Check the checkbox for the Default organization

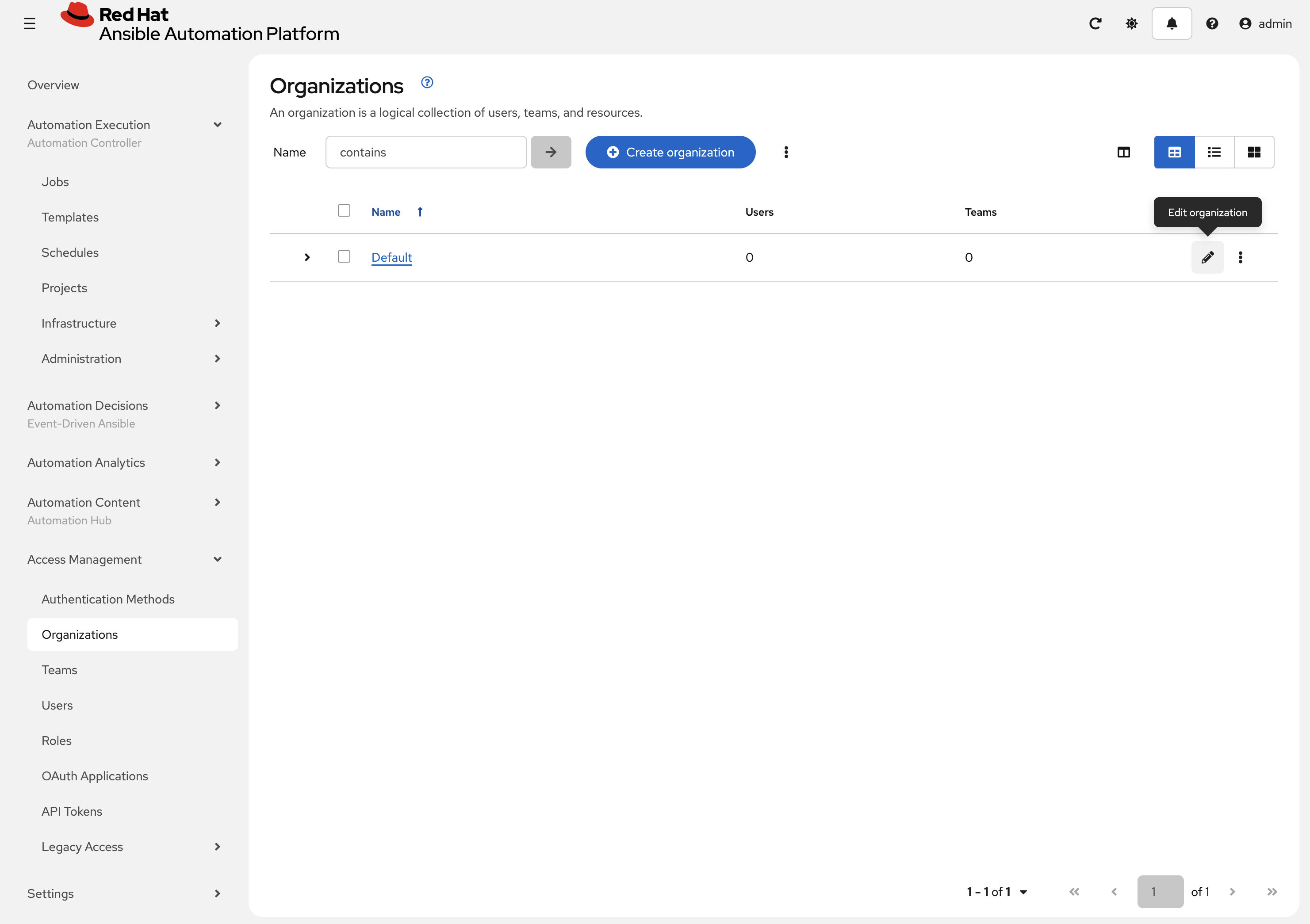tap(344, 257)
